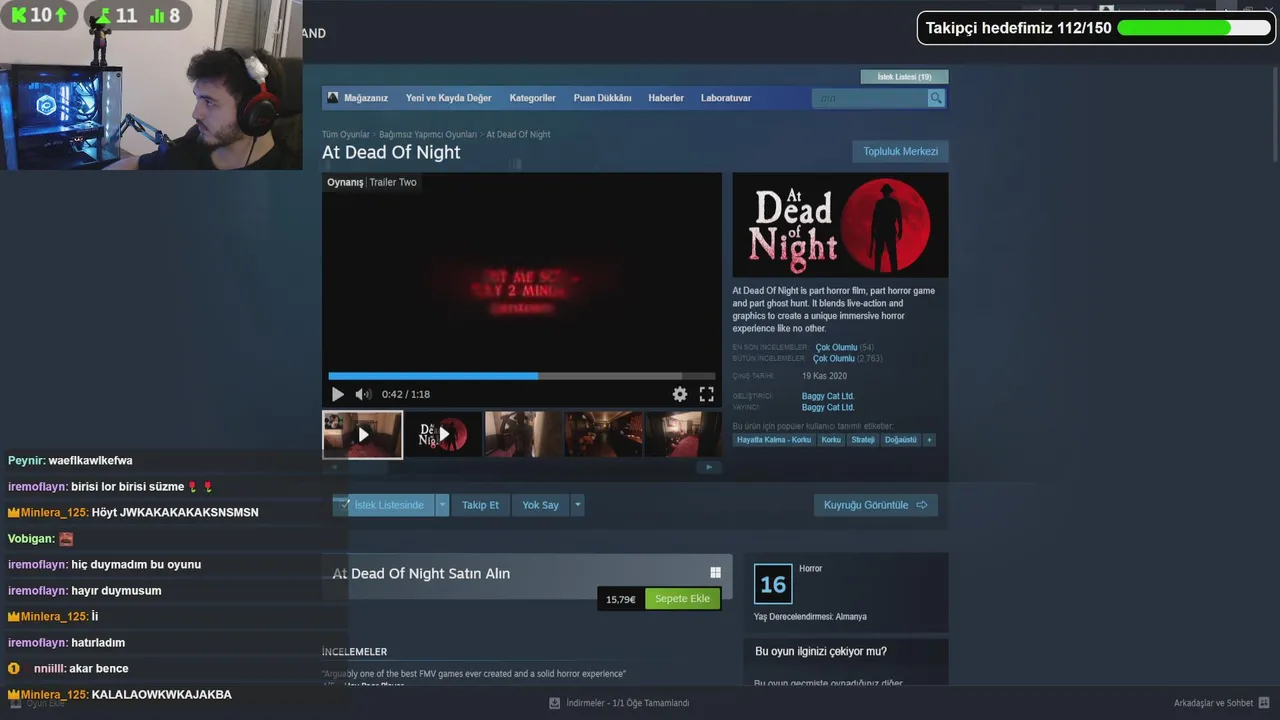Viewport: 1280px width, 720px height.
Task: Click Bağımsız Yapımcı Oyunları breadcrumb
Action: [428, 134]
